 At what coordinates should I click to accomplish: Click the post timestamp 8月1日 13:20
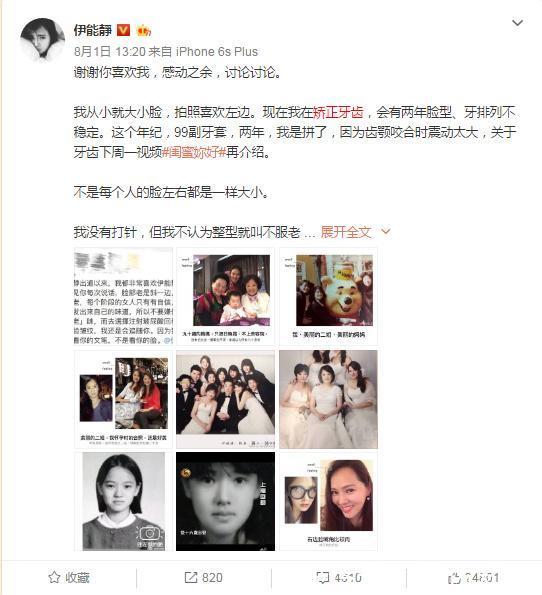(x=110, y=52)
